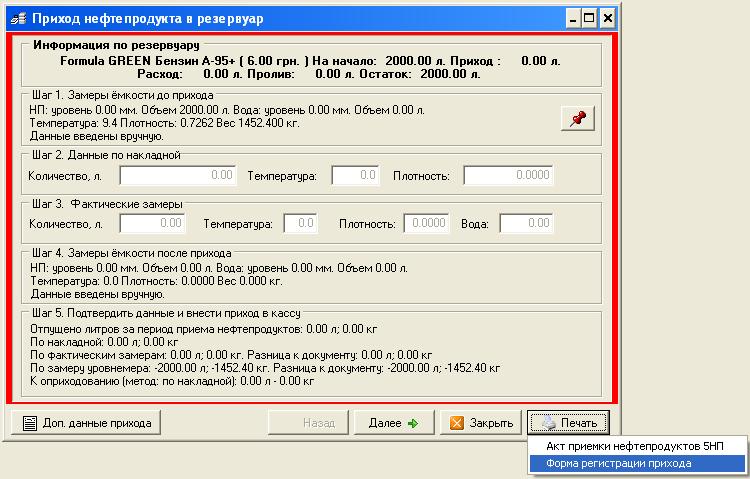This screenshot has height=479, width=750.
Task: Click the 'Расход: 0.00 л. Пролив:' info line
Action: tap(309, 74)
